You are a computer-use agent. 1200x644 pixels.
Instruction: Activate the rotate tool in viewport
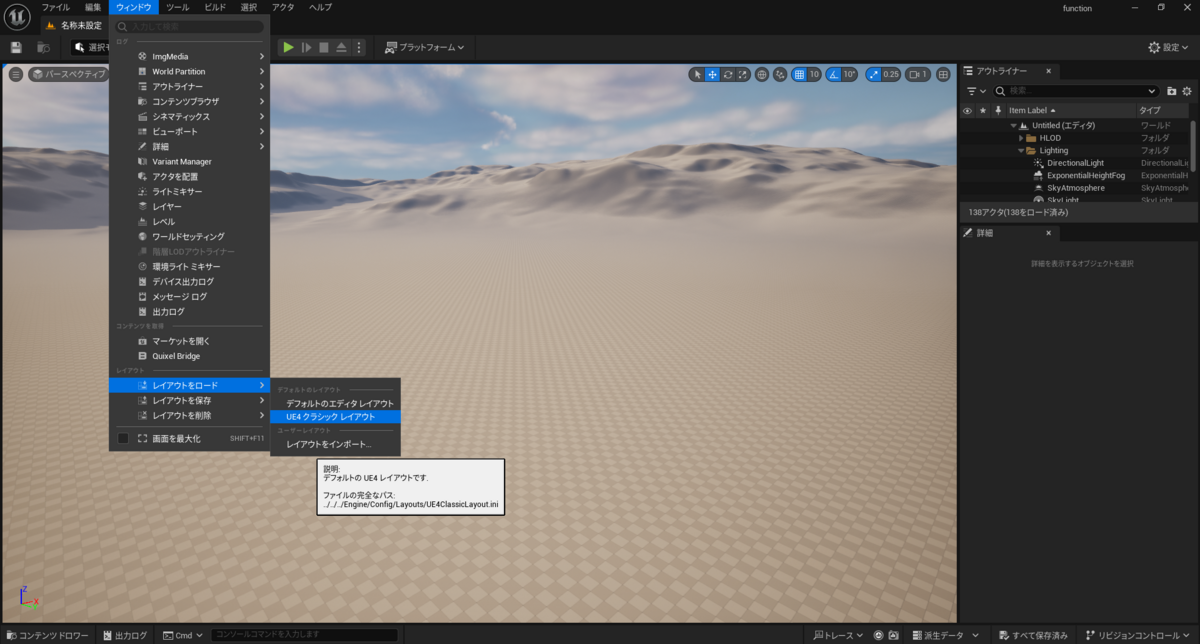tap(727, 74)
